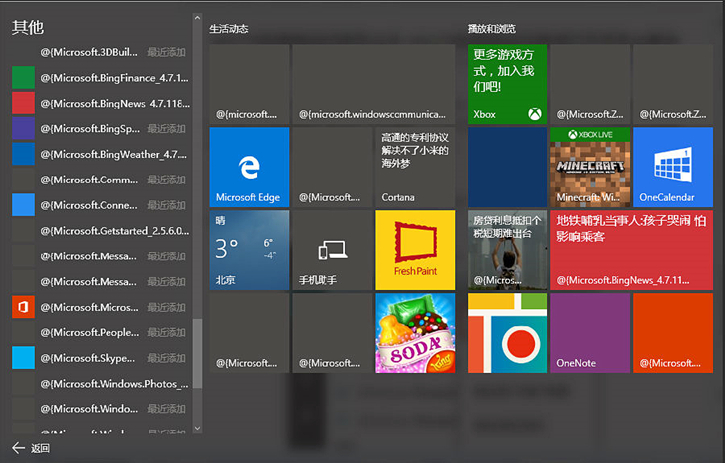This screenshot has height=463, width=725.
Task: Launch the OneCalendar tile
Action: (x=673, y=166)
